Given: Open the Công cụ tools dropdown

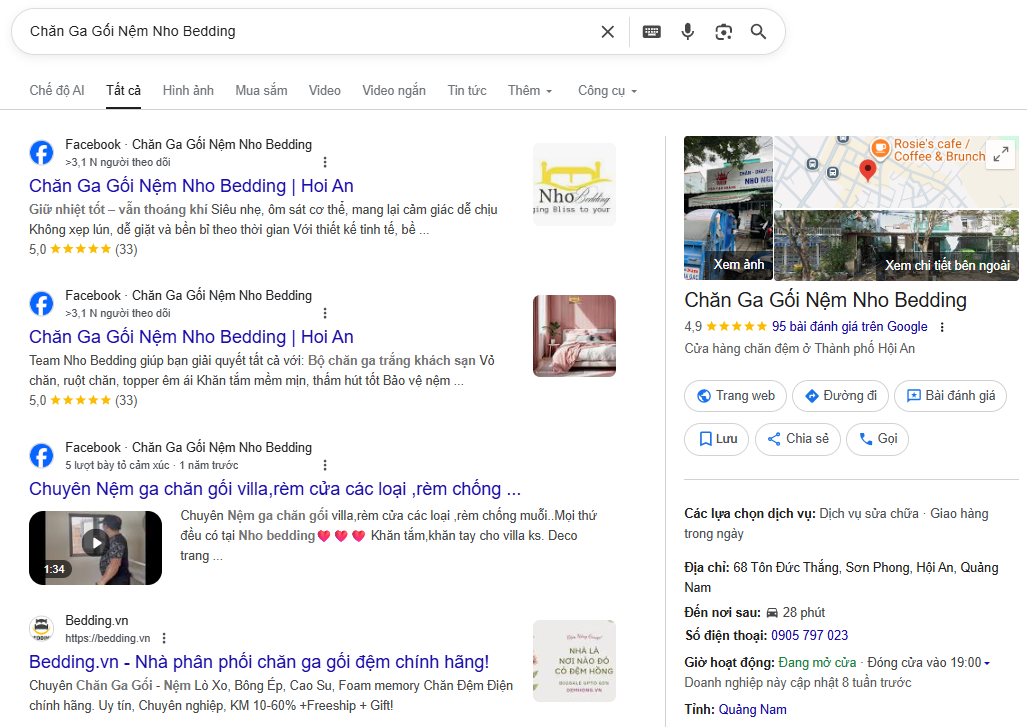Looking at the screenshot, I should (607, 91).
